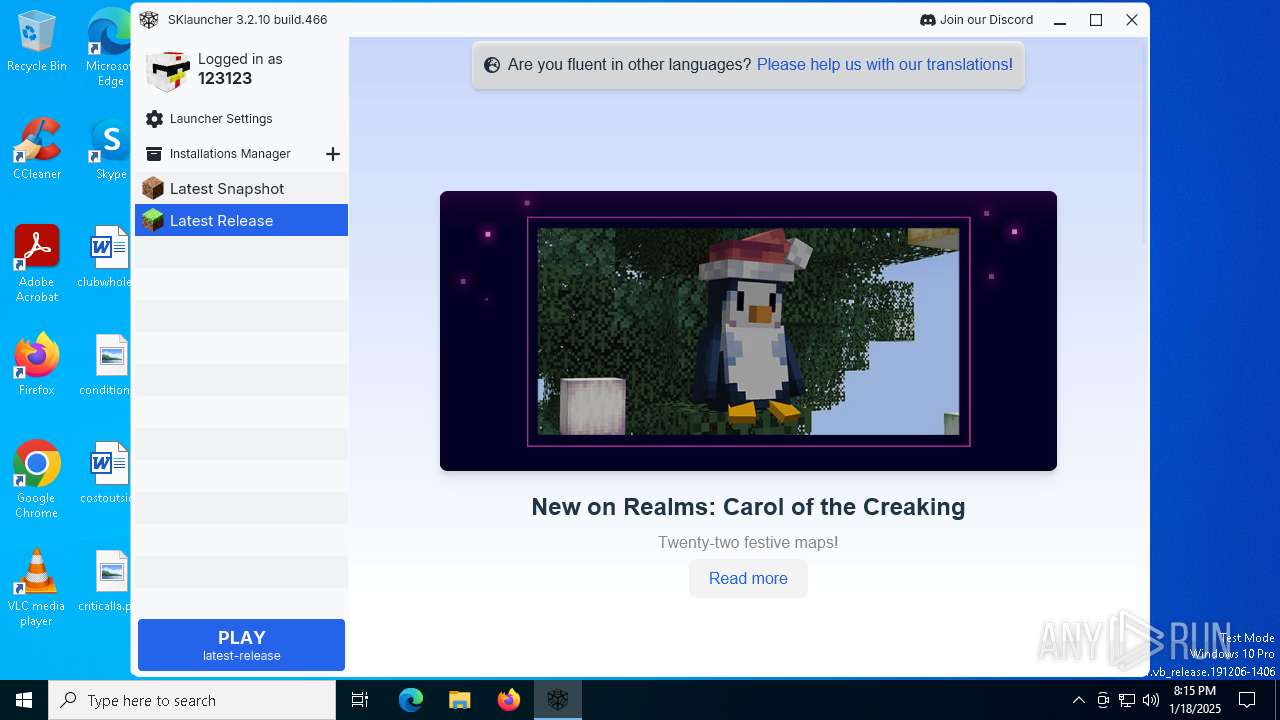The width and height of the screenshot is (1280, 720).
Task: Open Launcher Settings gear icon
Action: [154, 119]
